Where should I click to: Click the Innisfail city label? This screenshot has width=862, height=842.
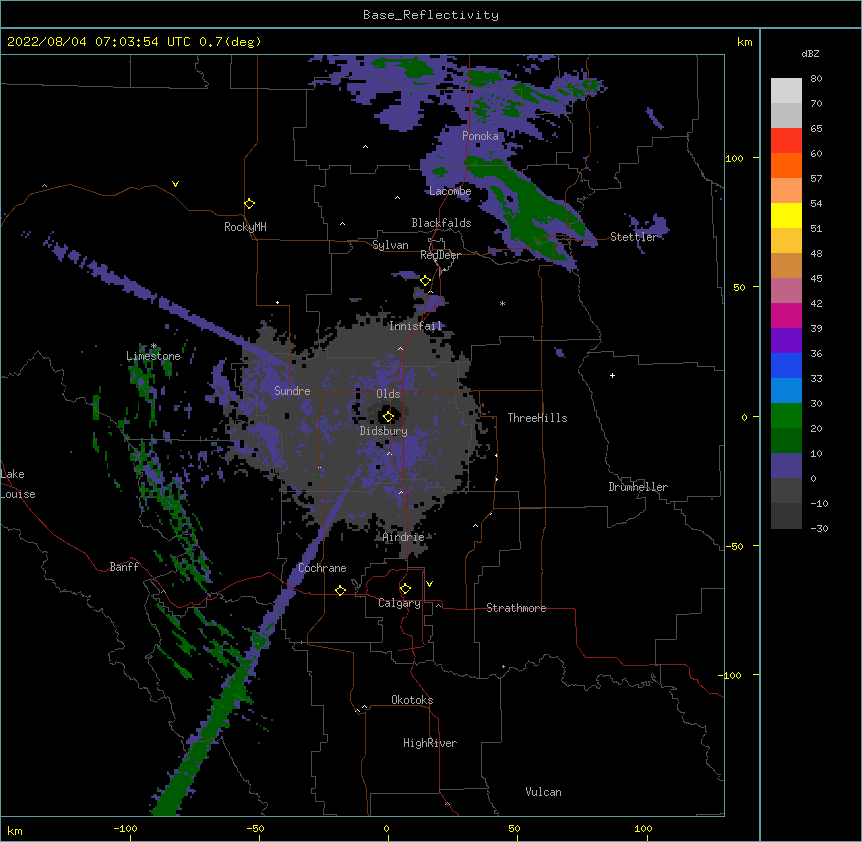point(416,326)
